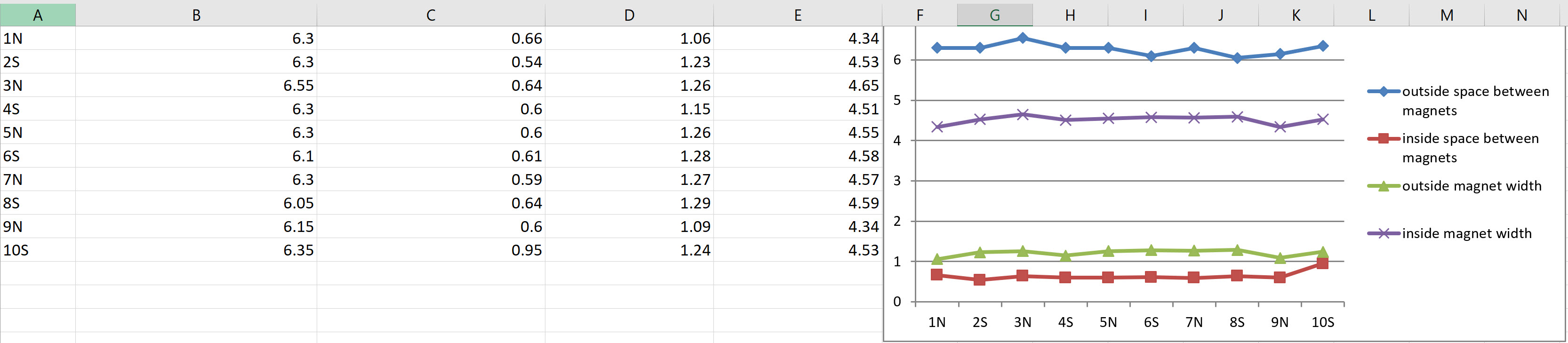Click the horizontal axis label 5N
This screenshot has width=1568, height=343.
[x=1108, y=322]
